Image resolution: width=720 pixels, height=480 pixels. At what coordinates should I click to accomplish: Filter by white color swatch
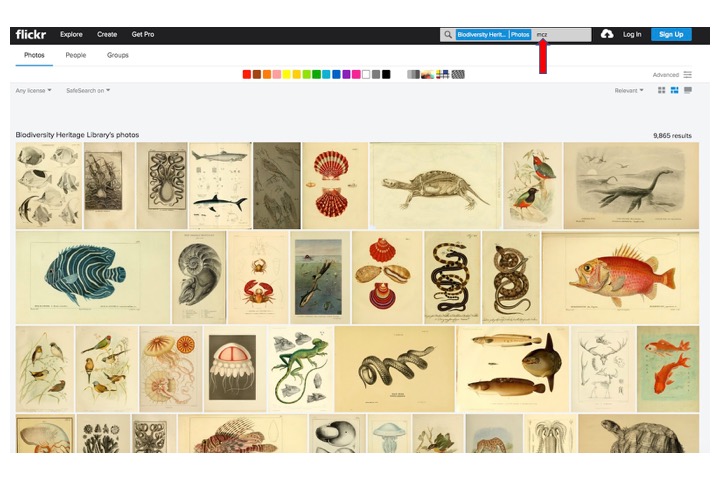pos(366,74)
